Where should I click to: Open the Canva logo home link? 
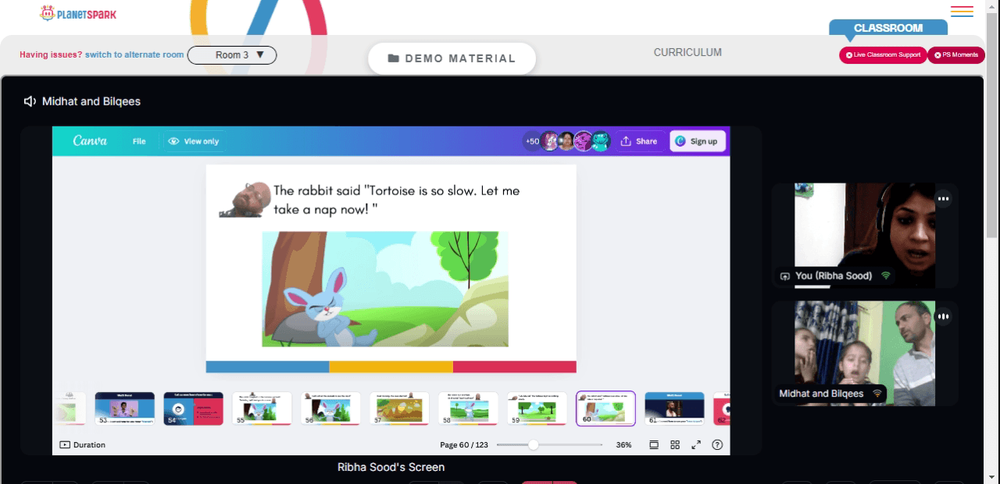[90, 141]
